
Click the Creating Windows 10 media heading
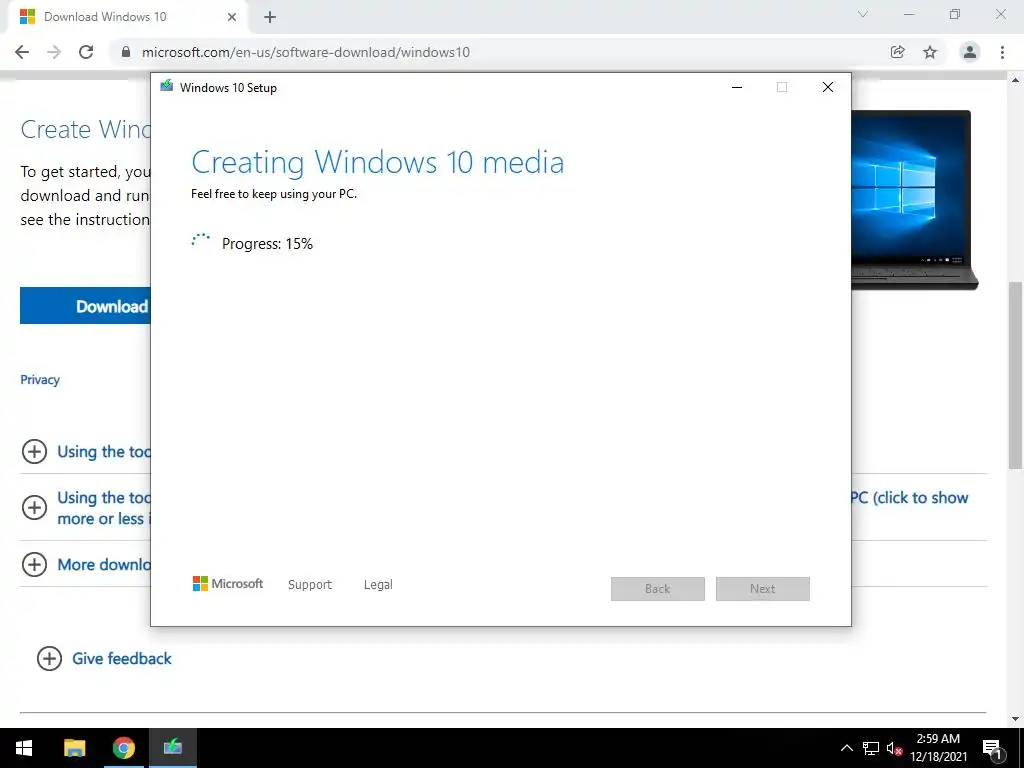tap(377, 162)
